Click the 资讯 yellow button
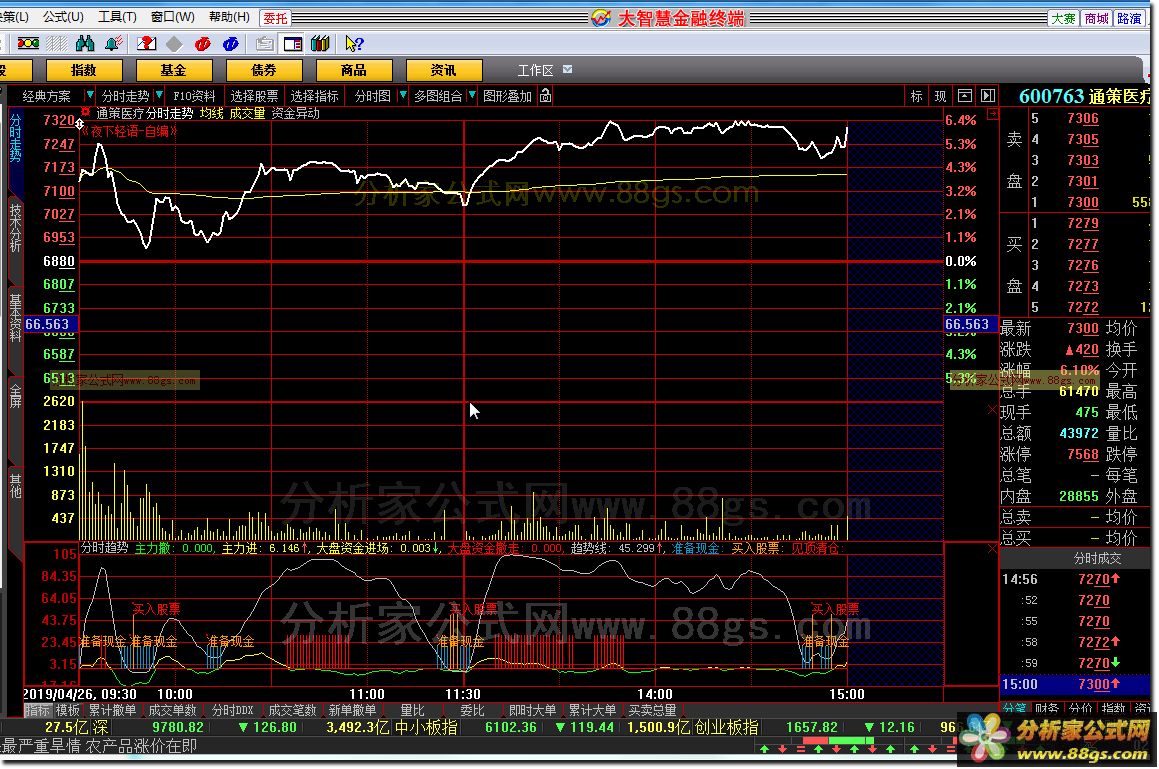This screenshot has height=769, width=1159. pos(443,70)
